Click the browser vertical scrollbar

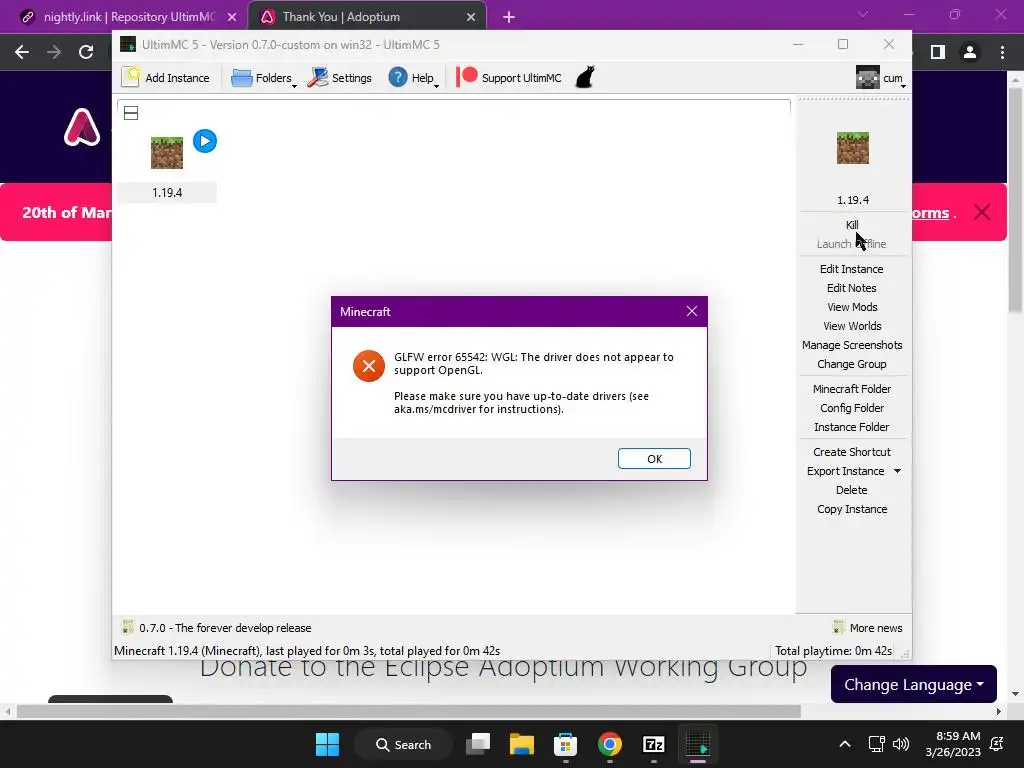(x=1016, y=199)
